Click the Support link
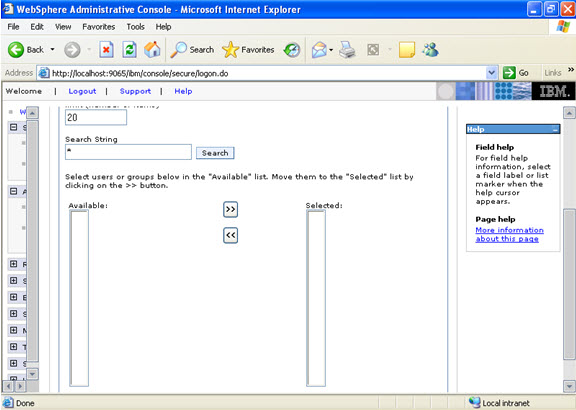 (x=135, y=91)
